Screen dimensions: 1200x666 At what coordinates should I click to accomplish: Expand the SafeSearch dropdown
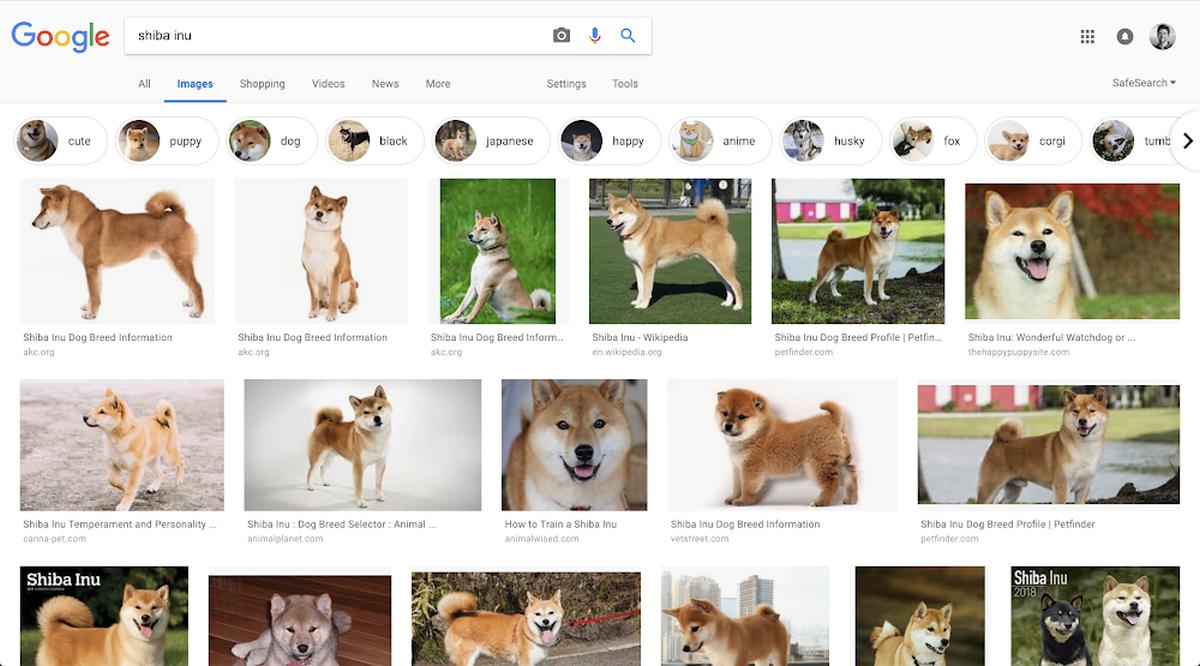coord(1143,83)
